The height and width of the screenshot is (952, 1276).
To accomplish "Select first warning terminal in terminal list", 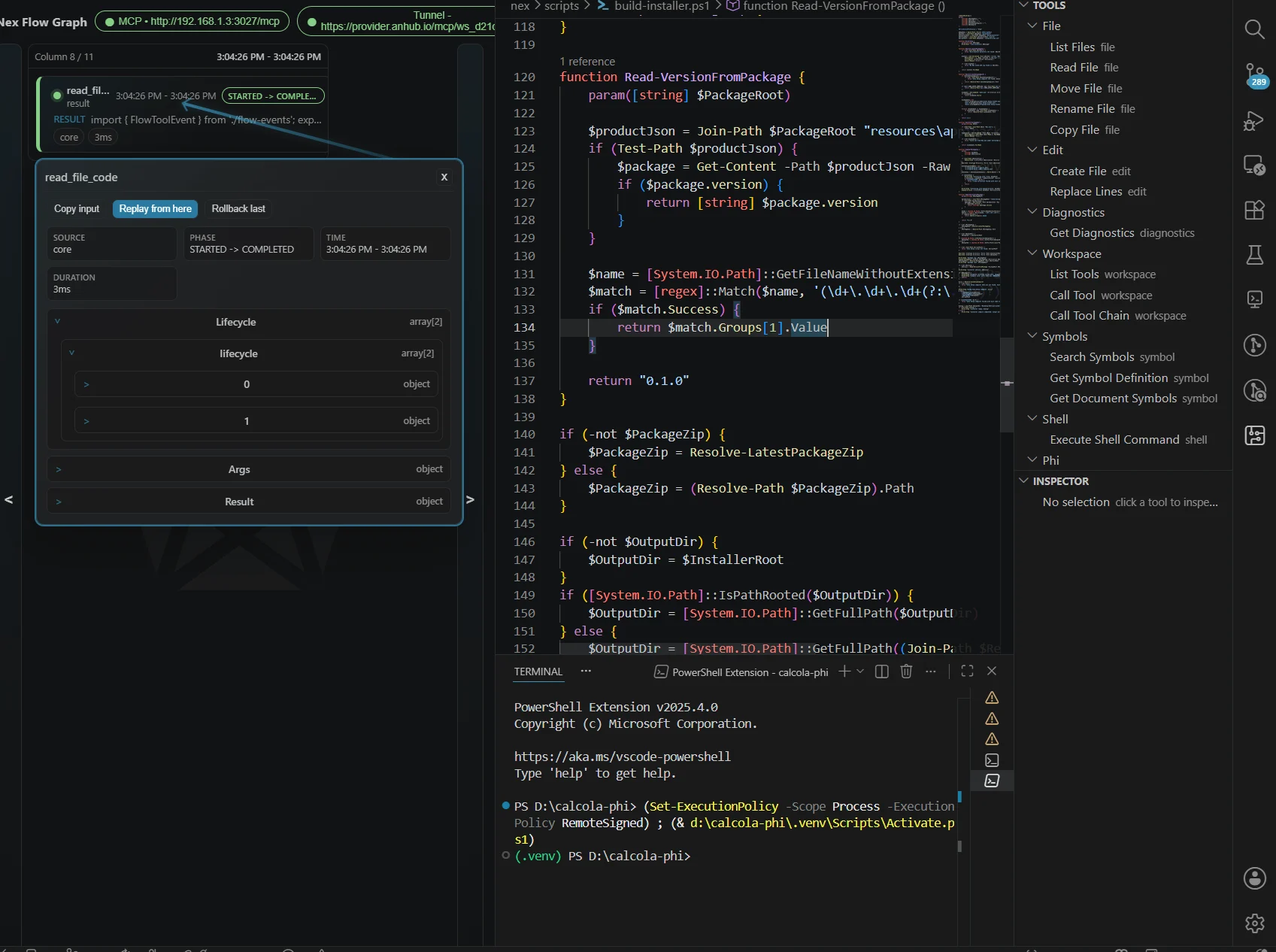I will pyautogui.click(x=992, y=698).
